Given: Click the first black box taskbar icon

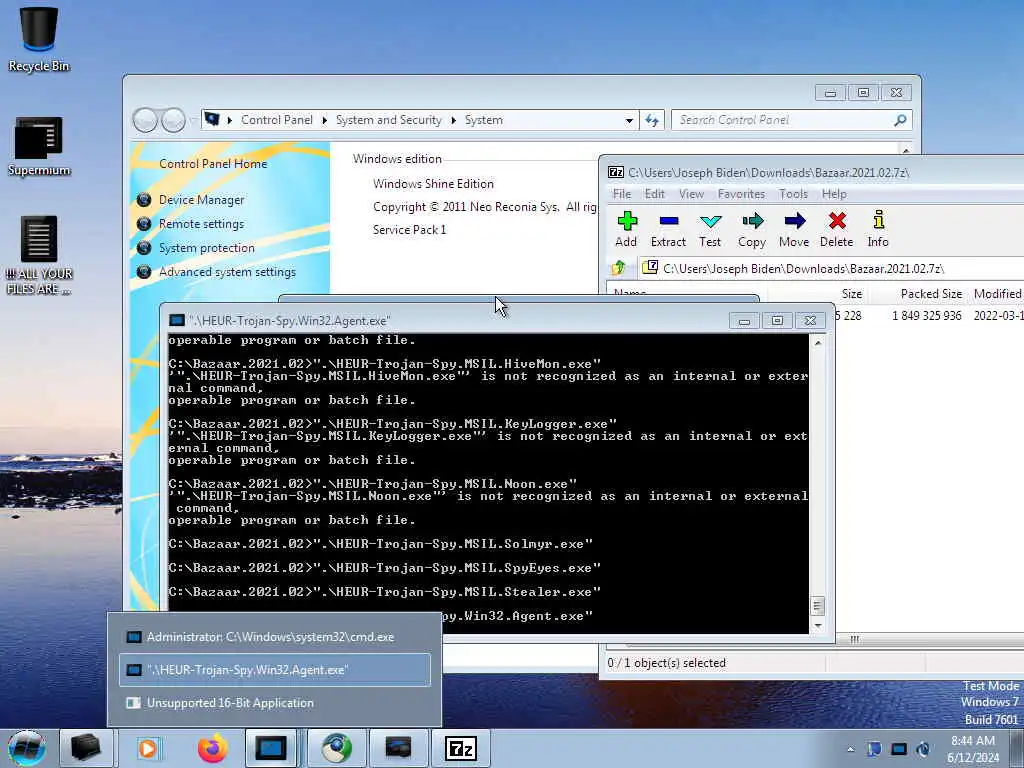Looking at the screenshot, I should 86,748.
